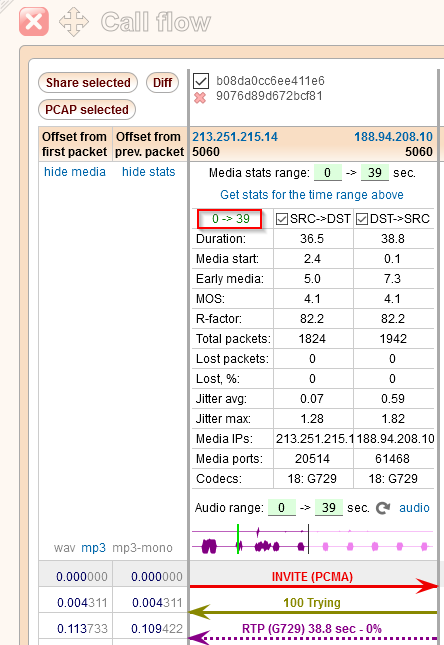Uncheck DST->SRC stats checkbox
This screenshot has width=444, height=645.
(x=362, y=219)
